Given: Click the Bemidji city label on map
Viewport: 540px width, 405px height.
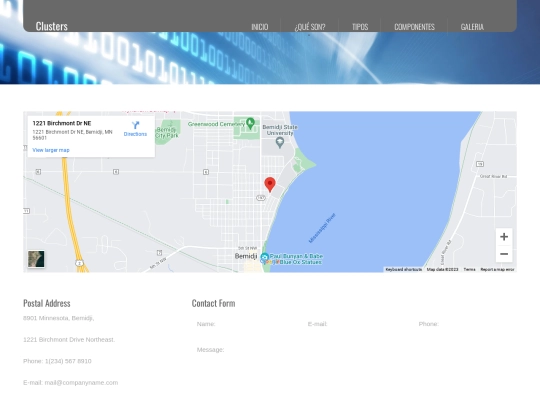Looking at the screenshot, I should tap(246, 256).
